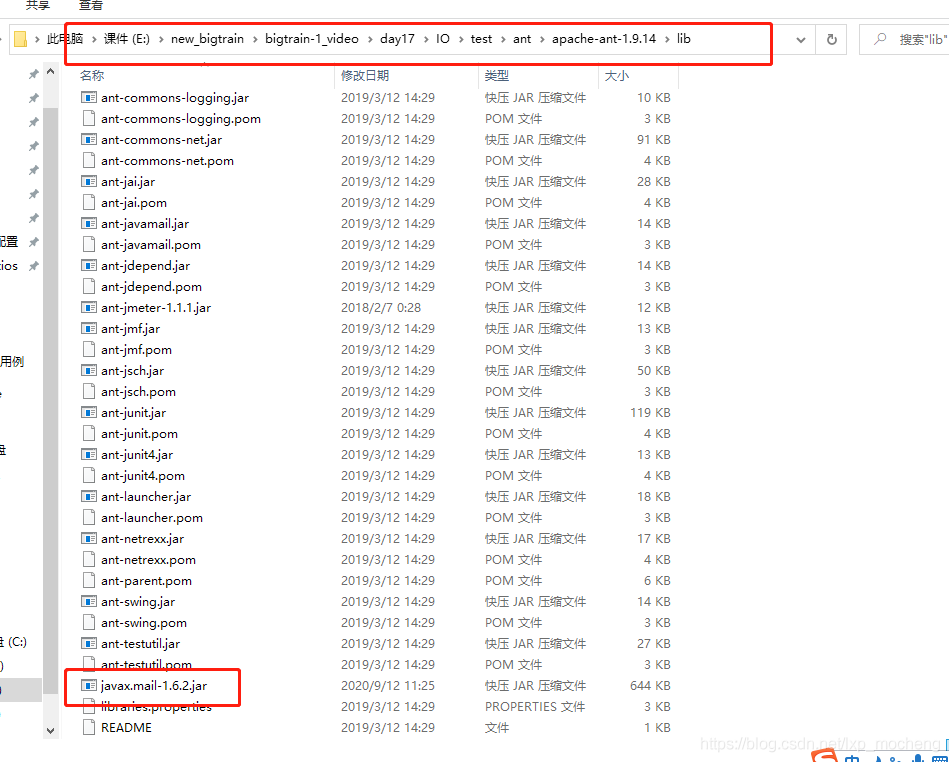Click the PROPERTIES 文件 type cell
949x762 pixels.
click(x=535, y=706)
